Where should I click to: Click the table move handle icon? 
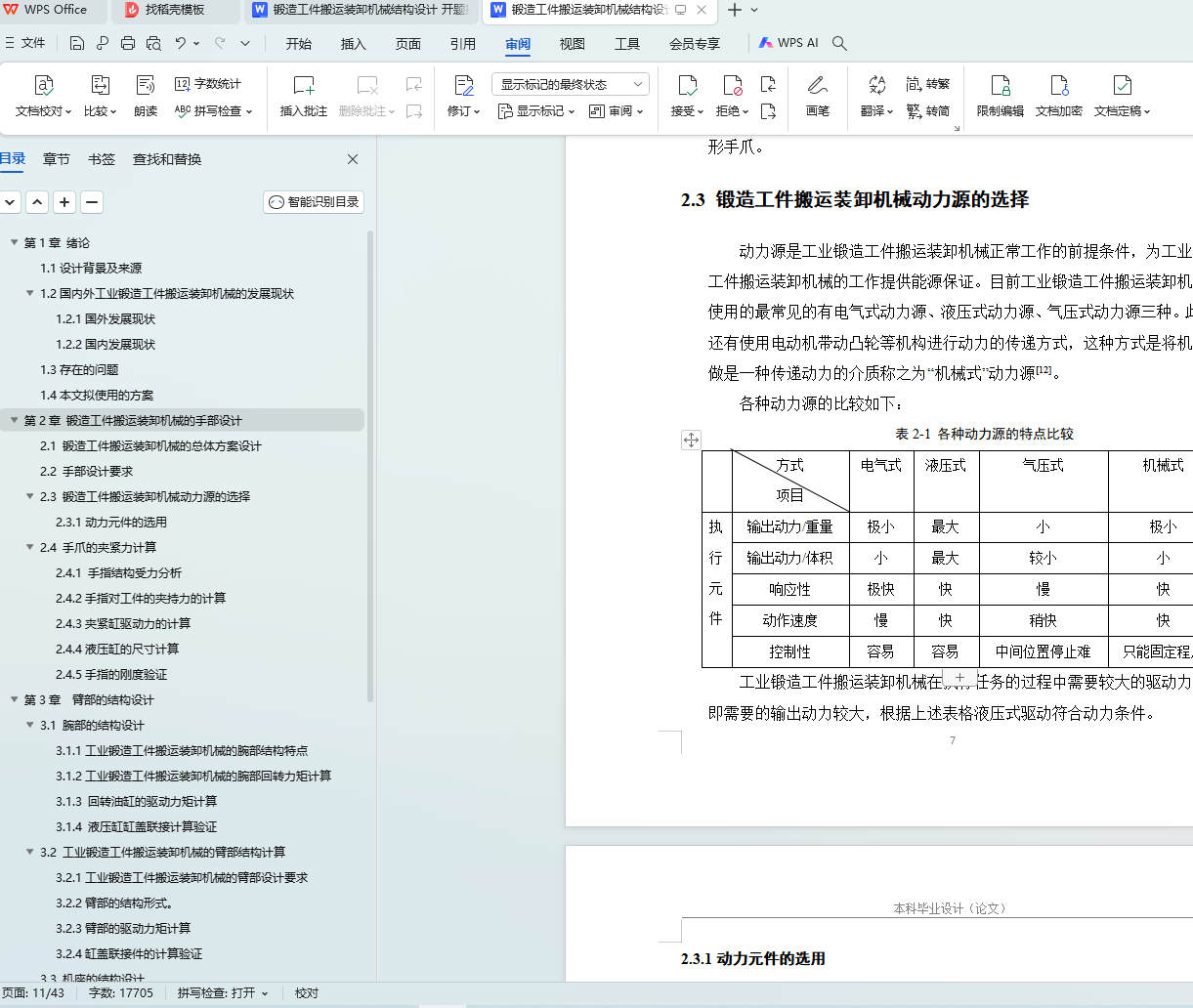pyautogui.click(x=691, y=440)
